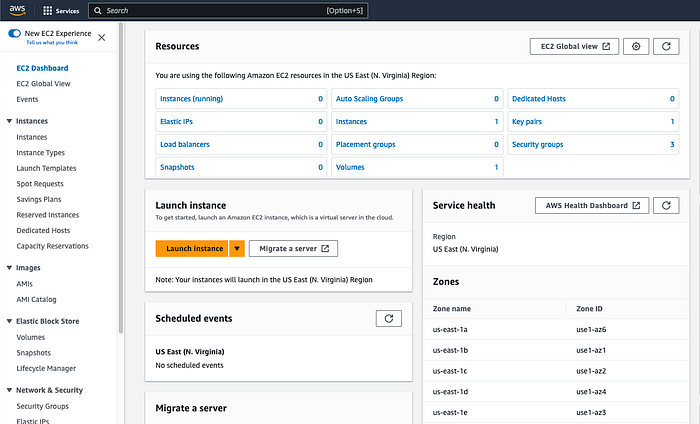700x424 pixels.
Task: Select EC2 Dashboard in the sidebar
Action: pyautogui.click(x=42, y=68)
